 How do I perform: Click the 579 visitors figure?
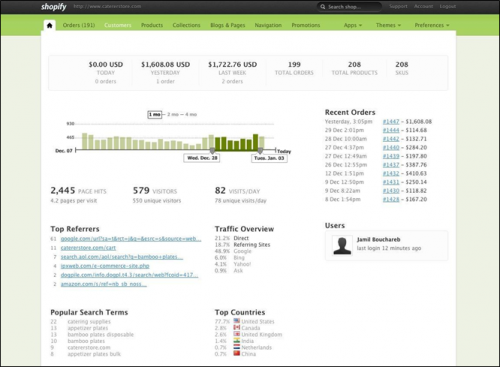coord(141,191)
